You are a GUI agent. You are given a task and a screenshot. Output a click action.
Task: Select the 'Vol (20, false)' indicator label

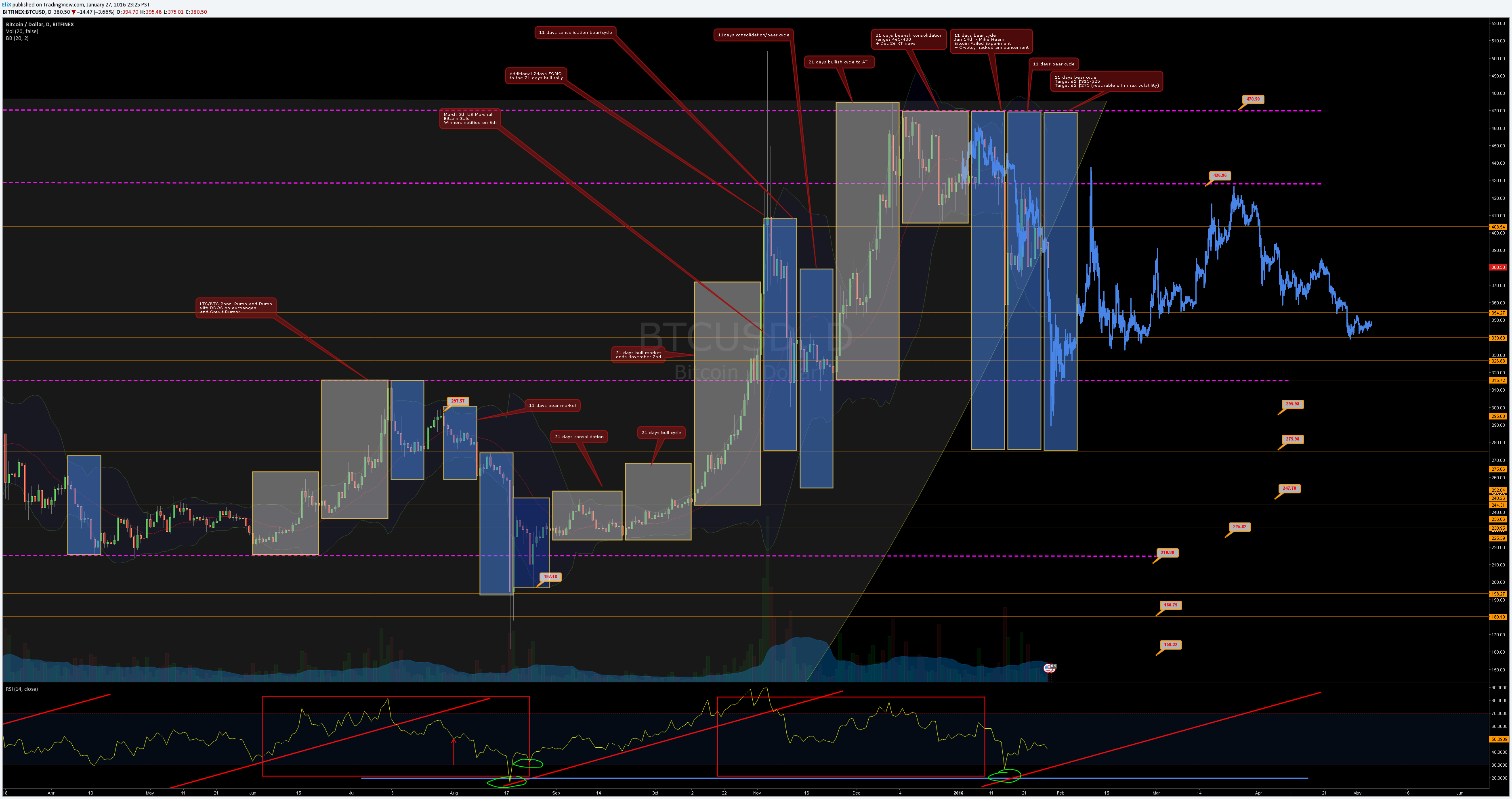(x=22, y=31)
